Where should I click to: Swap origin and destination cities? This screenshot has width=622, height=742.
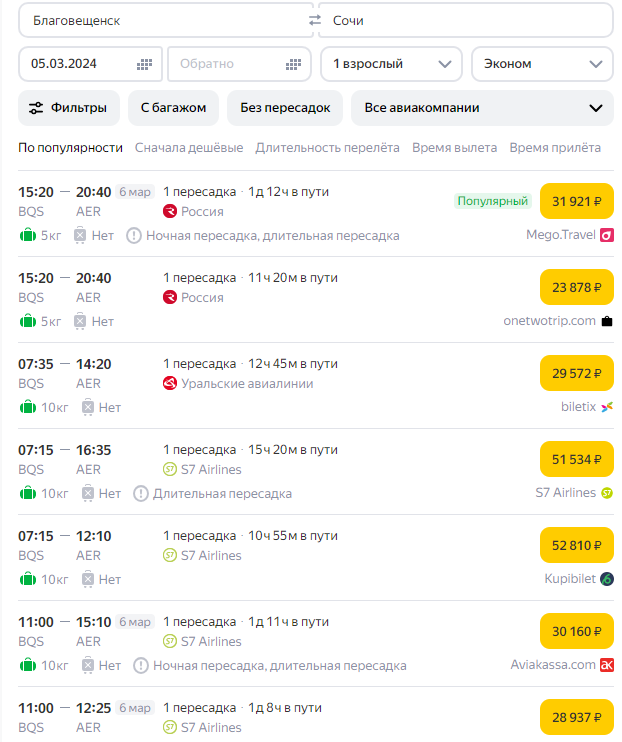click(315, 21)
